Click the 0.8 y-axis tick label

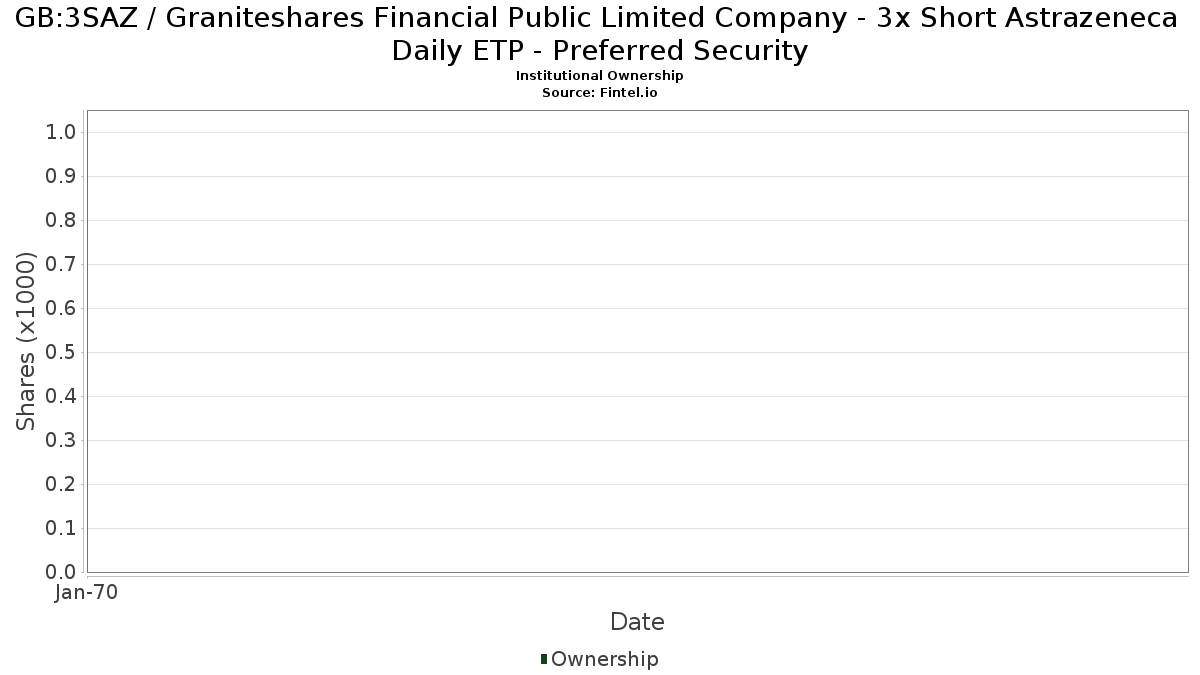62,221
